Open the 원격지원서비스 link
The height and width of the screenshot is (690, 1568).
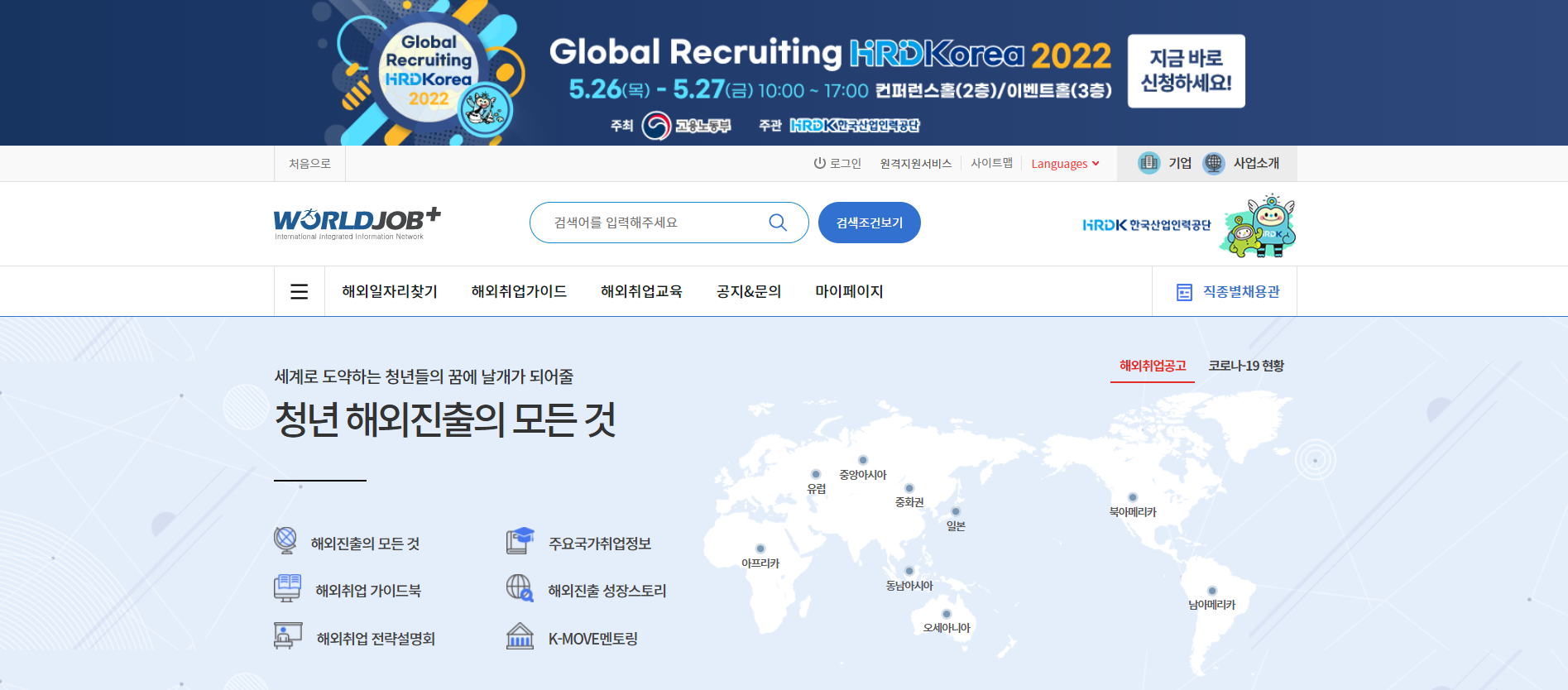[x=916, y=164]
